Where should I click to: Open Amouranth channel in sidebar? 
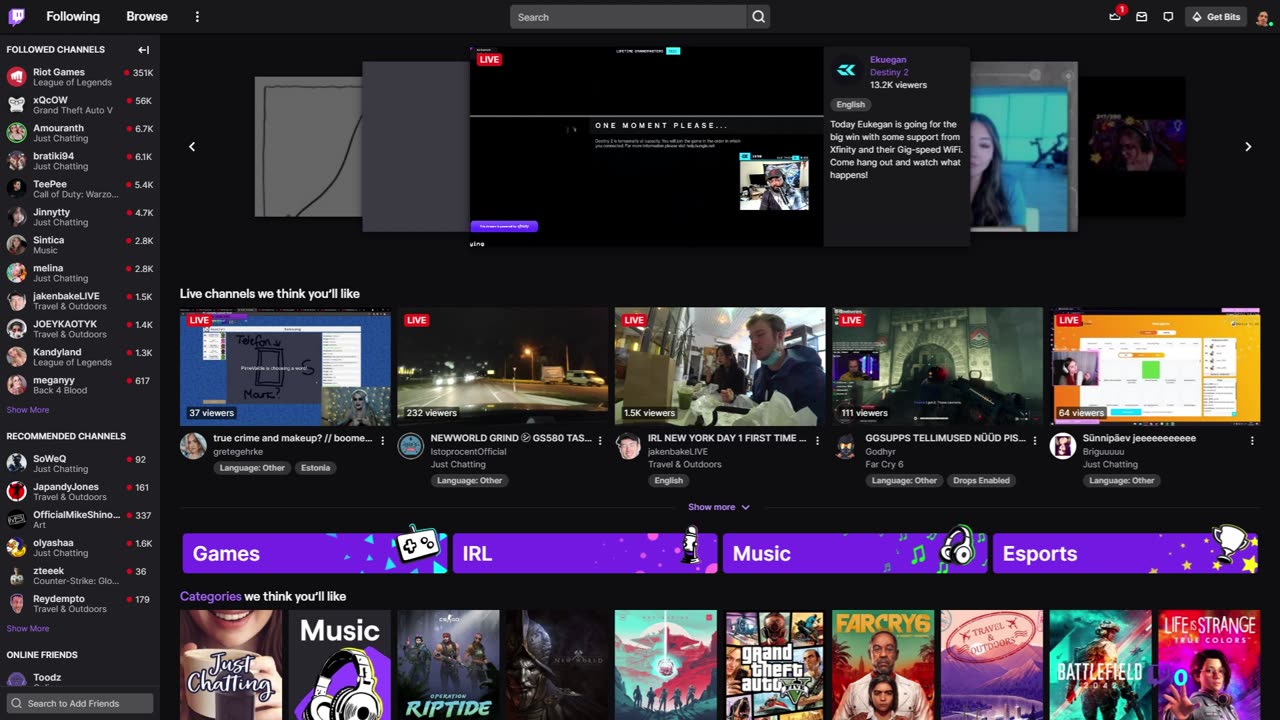pyautogui.click(x=80, y=133)
